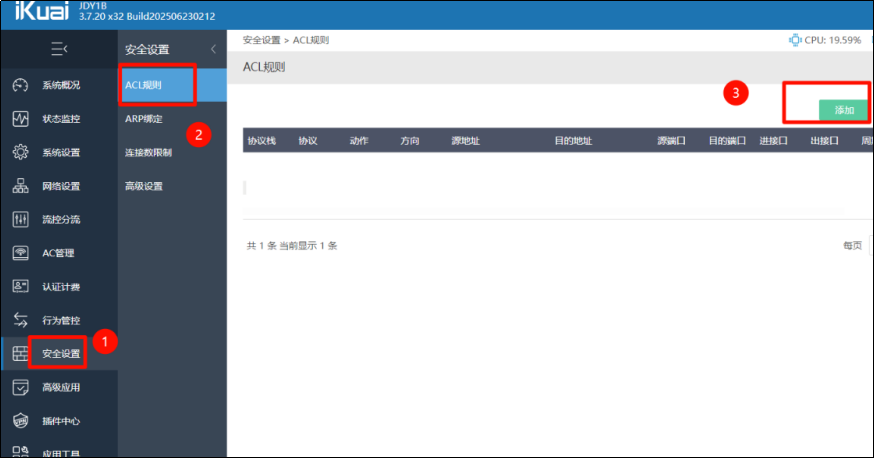Click the 源地址 column header
Image resolution: width=875 pixels, height=458 pixels.
(465, 141)
